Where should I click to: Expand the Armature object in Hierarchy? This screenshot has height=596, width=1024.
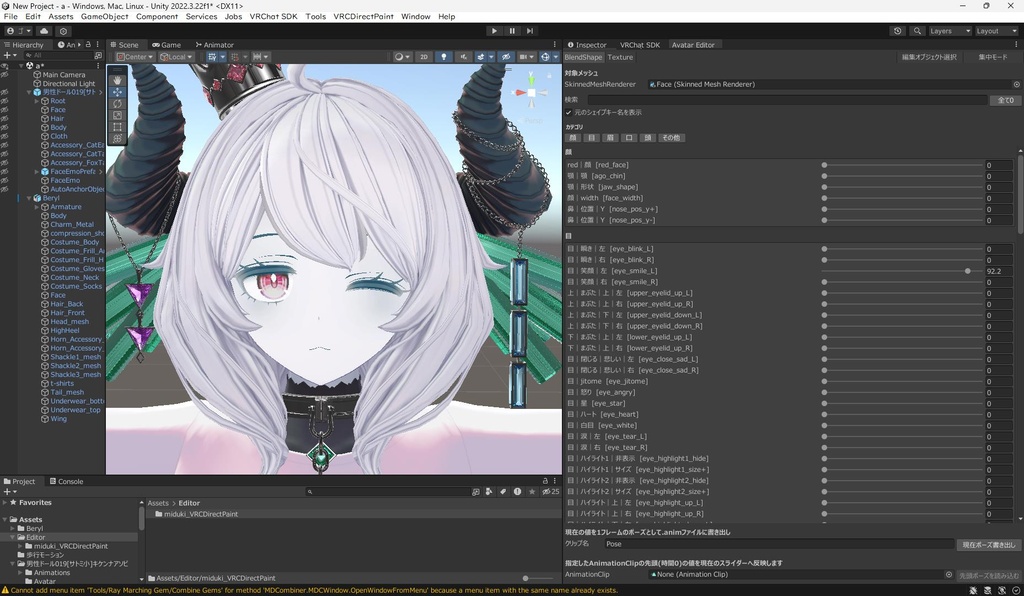click(x=37, y=207)
